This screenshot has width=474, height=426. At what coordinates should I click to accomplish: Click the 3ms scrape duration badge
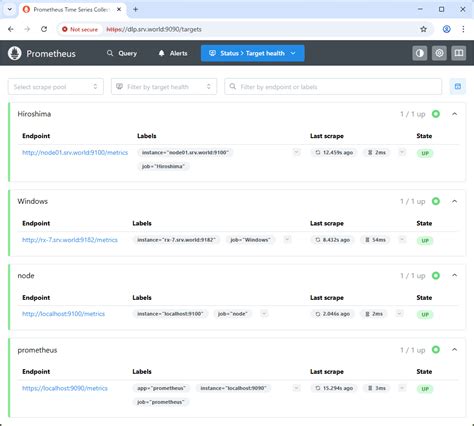pyautogui.click(x=376, y=388)
